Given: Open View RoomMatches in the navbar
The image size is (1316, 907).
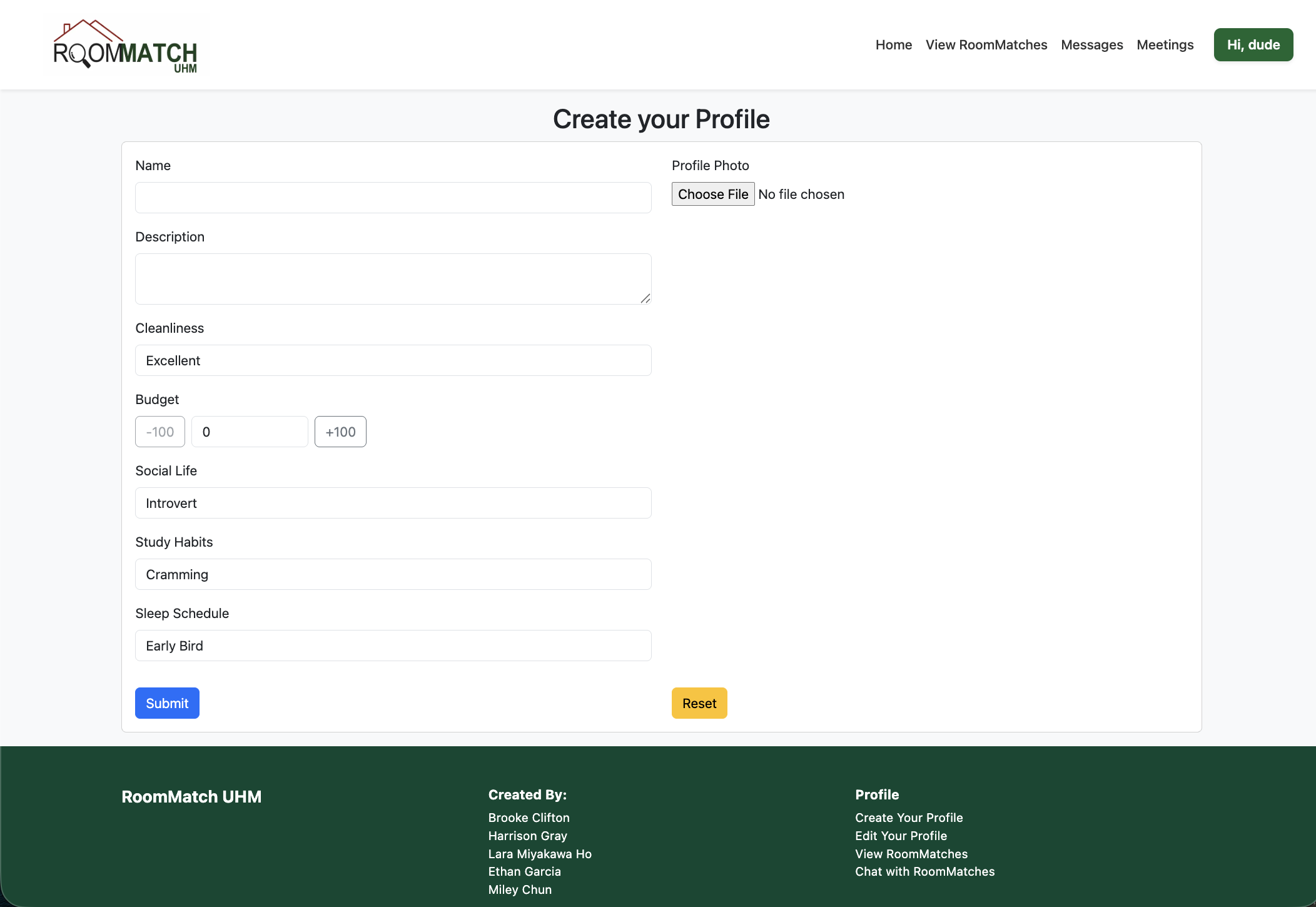Looking at the screenshot, I should pyautogui.click(x=986, y=44).
